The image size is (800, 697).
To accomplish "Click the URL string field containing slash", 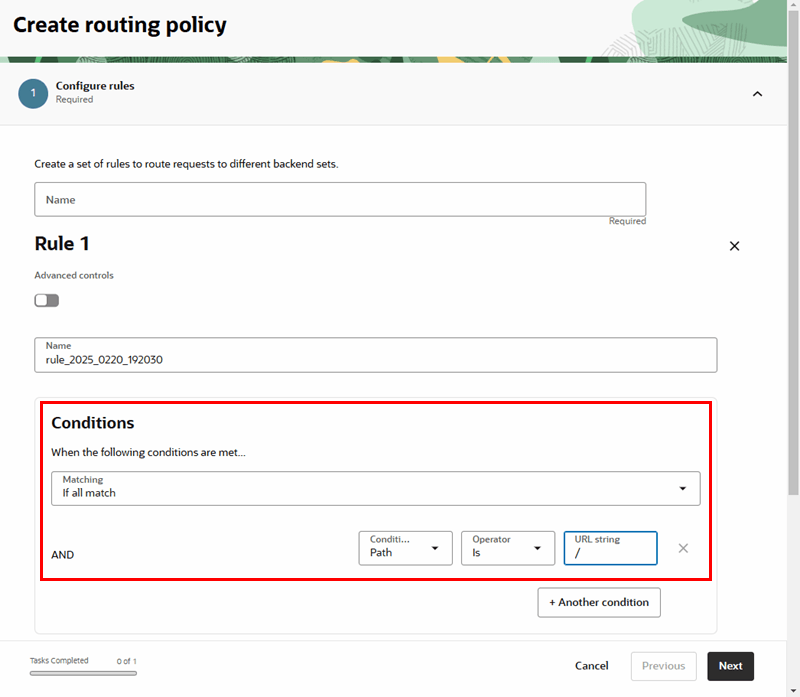I will point(610,547).
